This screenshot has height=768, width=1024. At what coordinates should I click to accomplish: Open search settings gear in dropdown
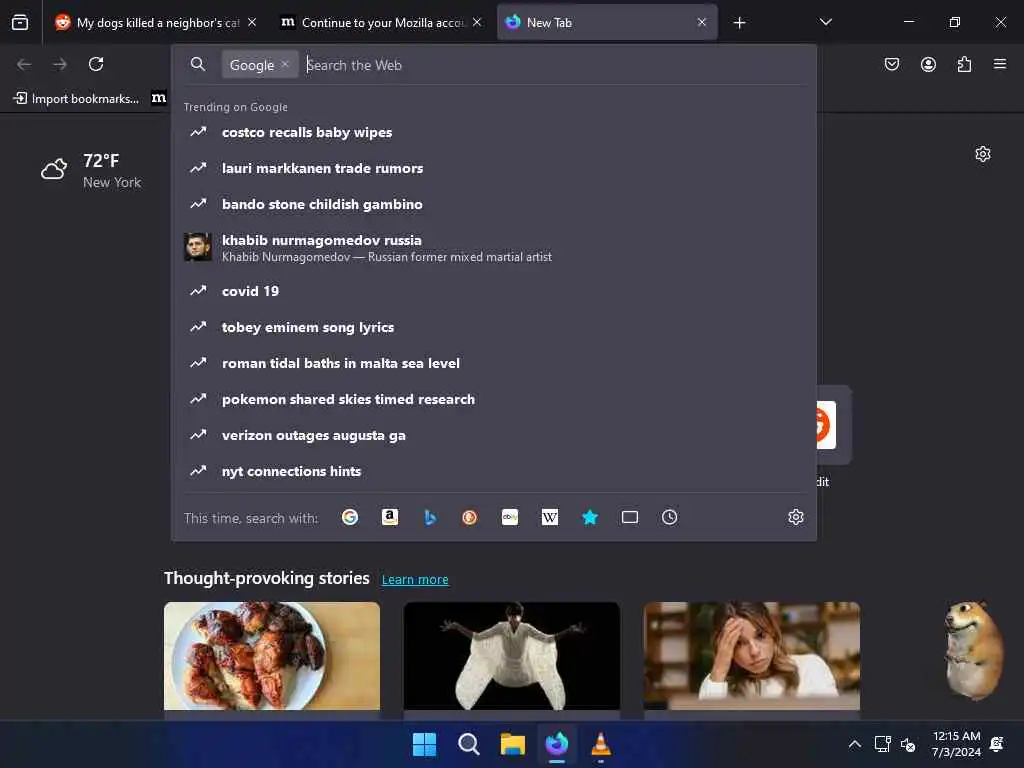tap(795, 517)
